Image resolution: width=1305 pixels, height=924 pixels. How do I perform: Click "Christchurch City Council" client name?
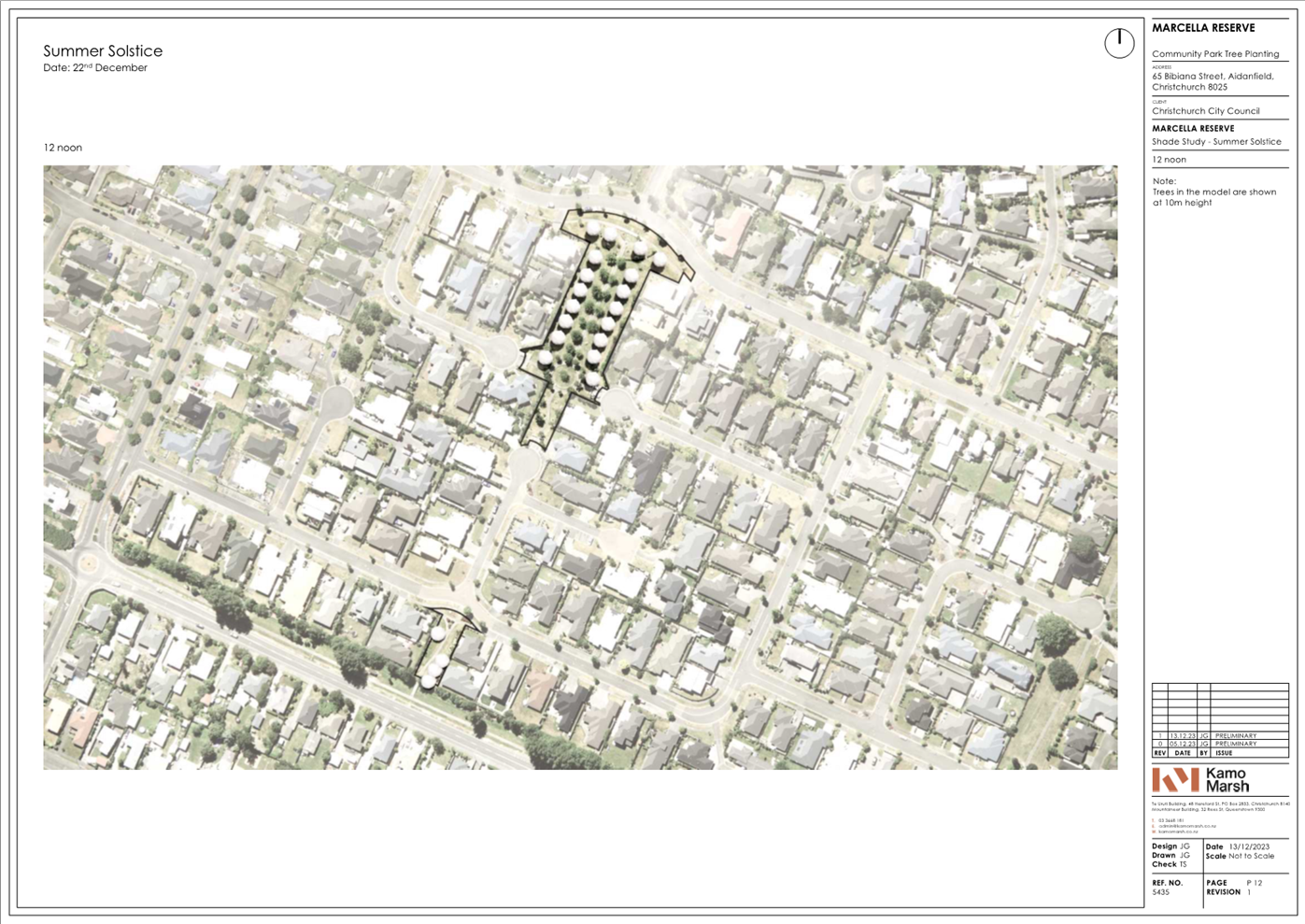click(x=1205, y=111)
